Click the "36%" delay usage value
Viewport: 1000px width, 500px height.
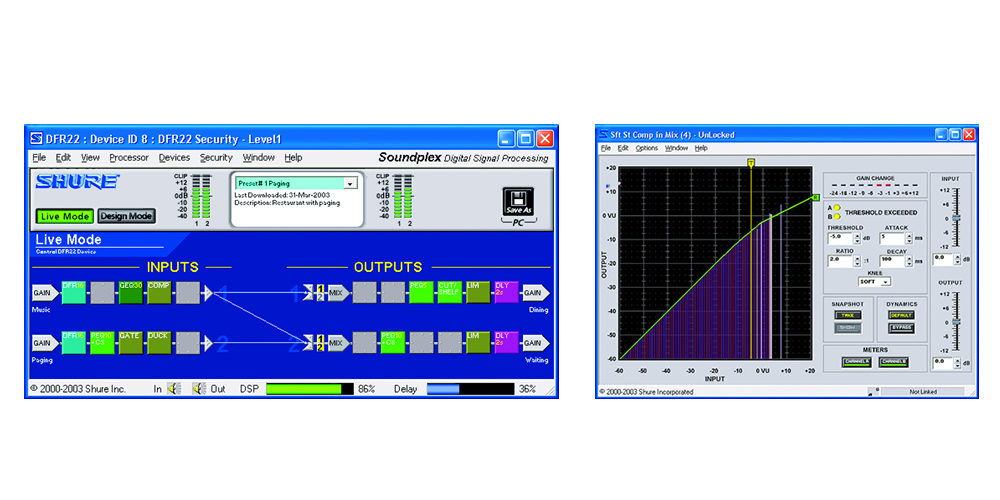click(x=528, y=389)
